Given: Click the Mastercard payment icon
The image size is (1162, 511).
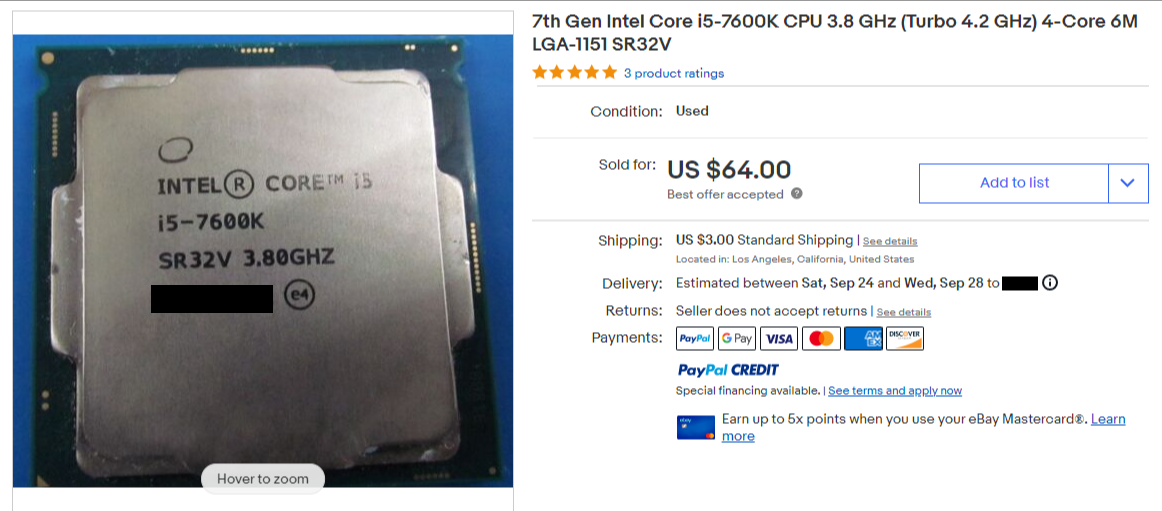Looking at the screenshot, I should point(821,338).
